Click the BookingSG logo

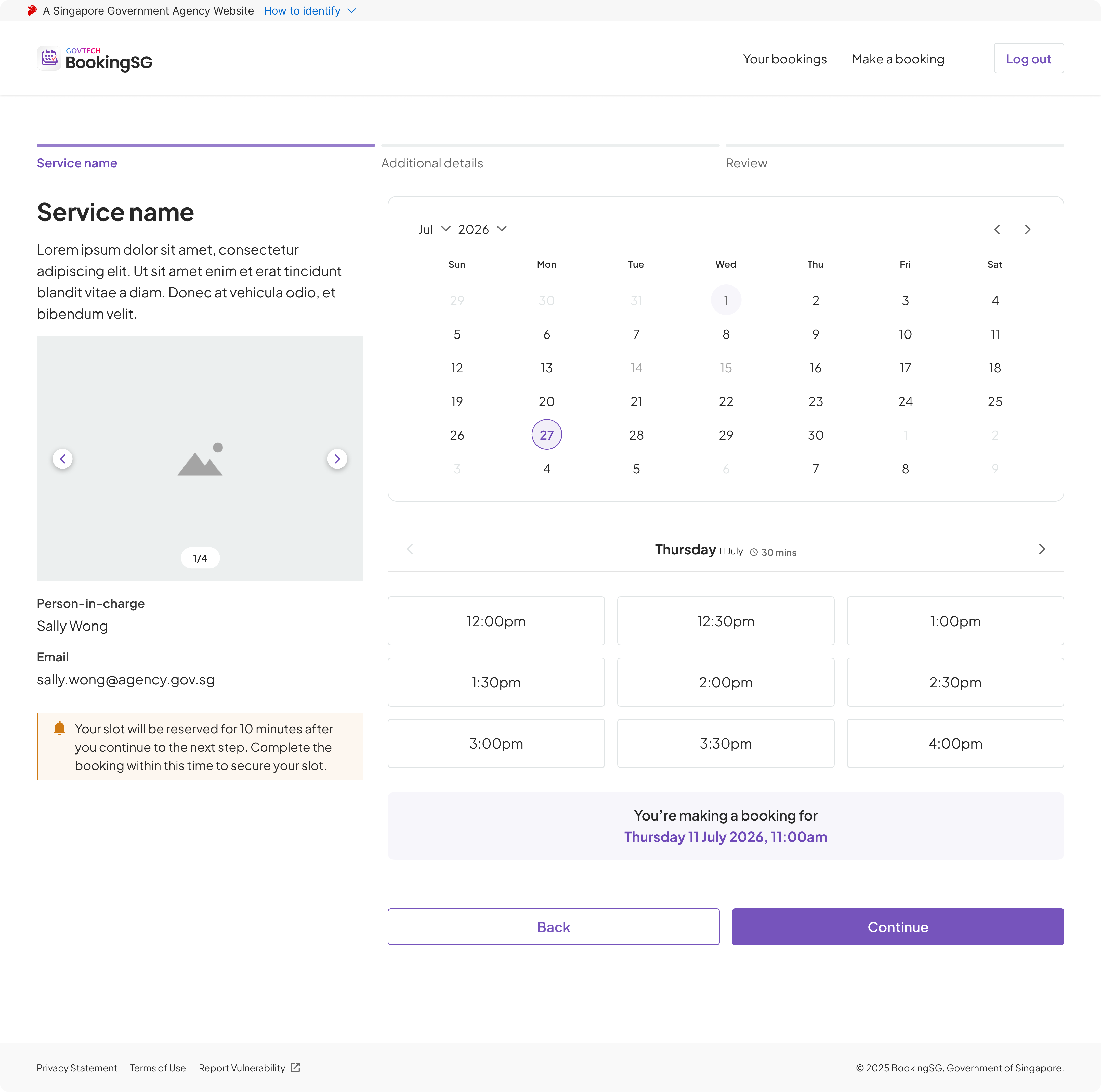pyautogui.click(x=95, y=59)
